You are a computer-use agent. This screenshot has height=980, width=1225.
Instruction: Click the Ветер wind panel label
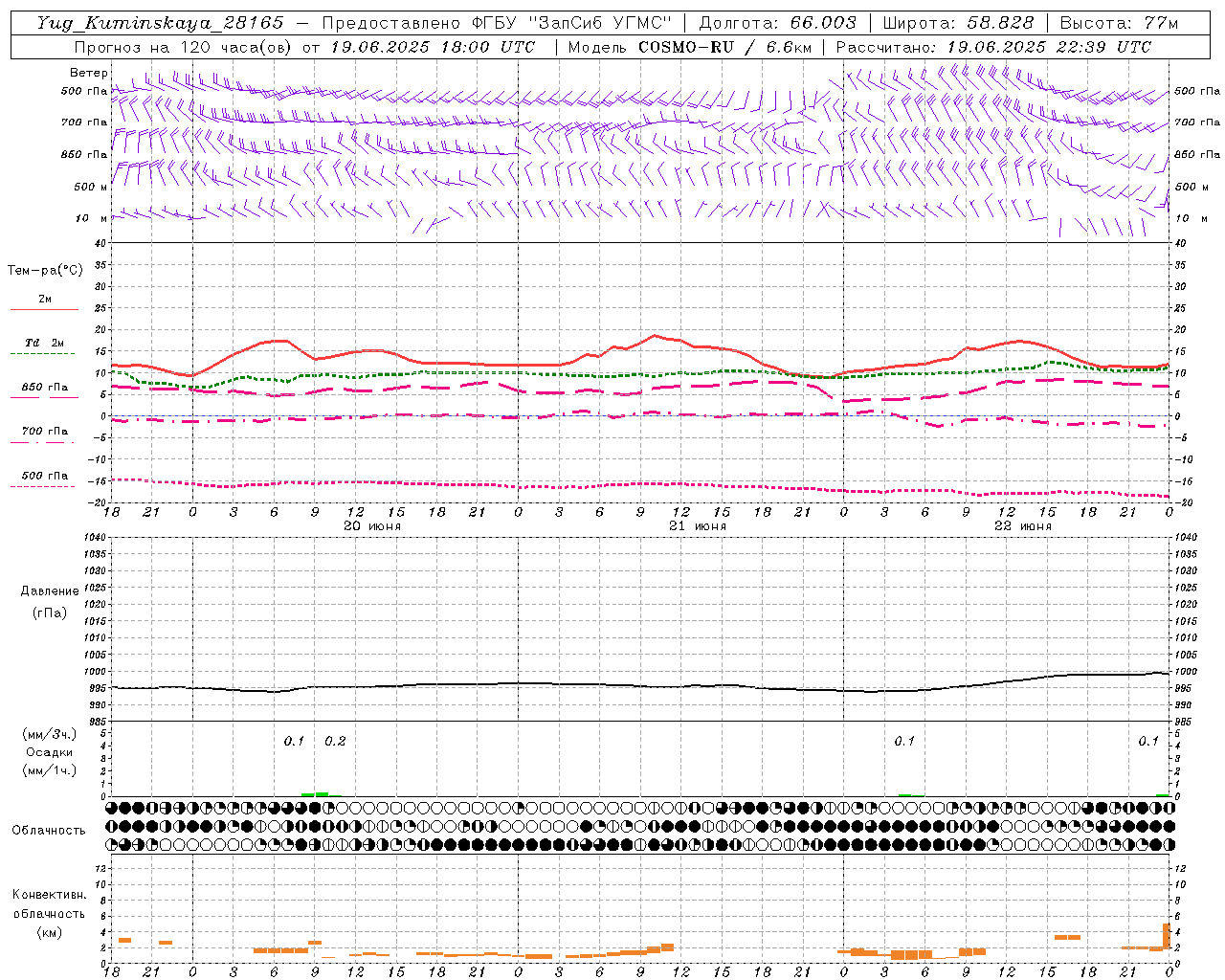coord(88,73)
